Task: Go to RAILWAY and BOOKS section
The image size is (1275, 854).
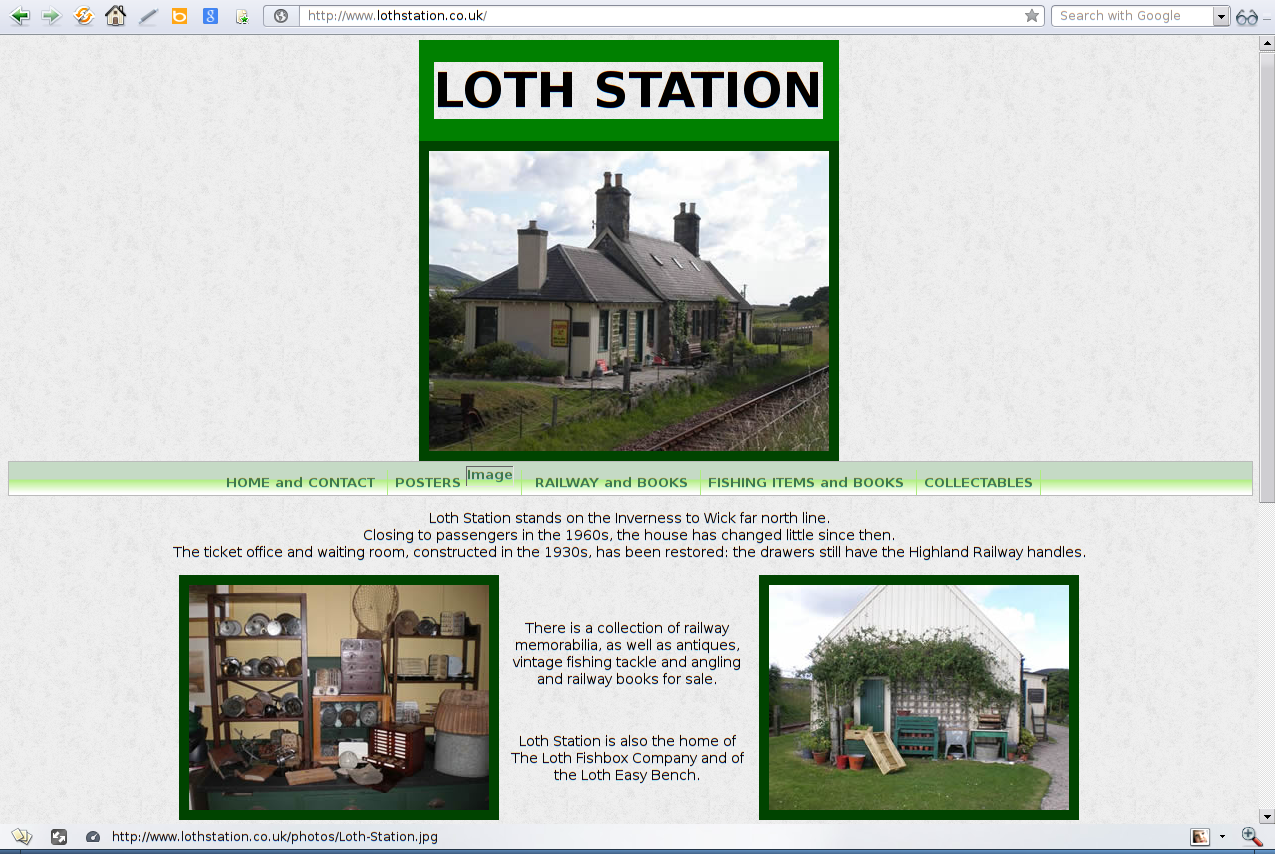Action: click(x=611, y=483)
